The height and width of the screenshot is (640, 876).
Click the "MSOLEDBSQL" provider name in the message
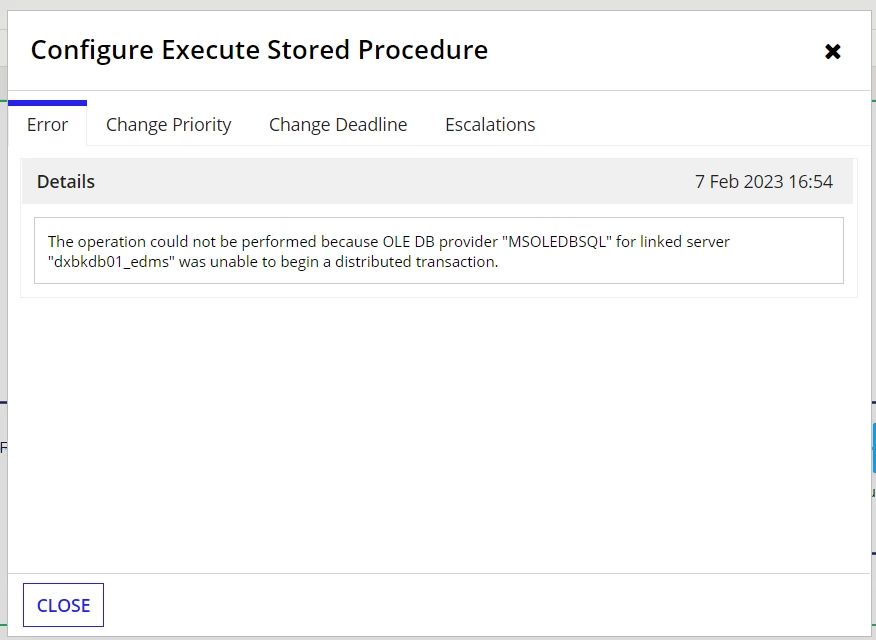click(557, 242)
